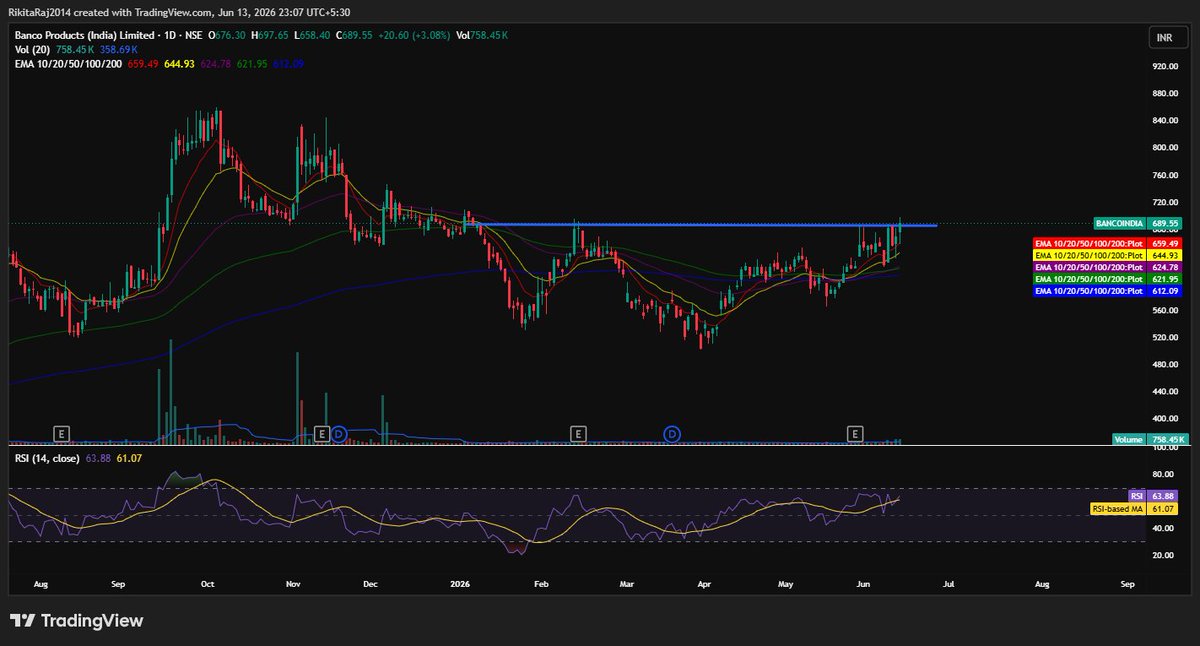
Task: Click the red EMA label 659.49
Action: (1108, 243)
